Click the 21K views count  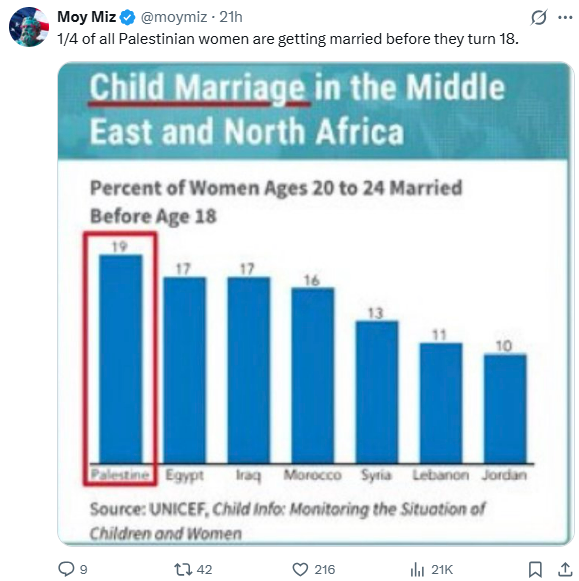point(442,570)
